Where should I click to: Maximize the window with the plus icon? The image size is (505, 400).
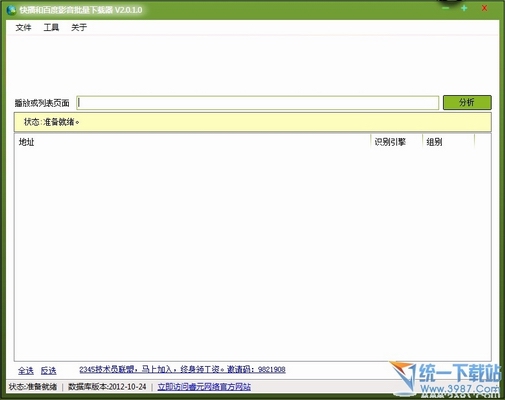[x=464, y=8]
